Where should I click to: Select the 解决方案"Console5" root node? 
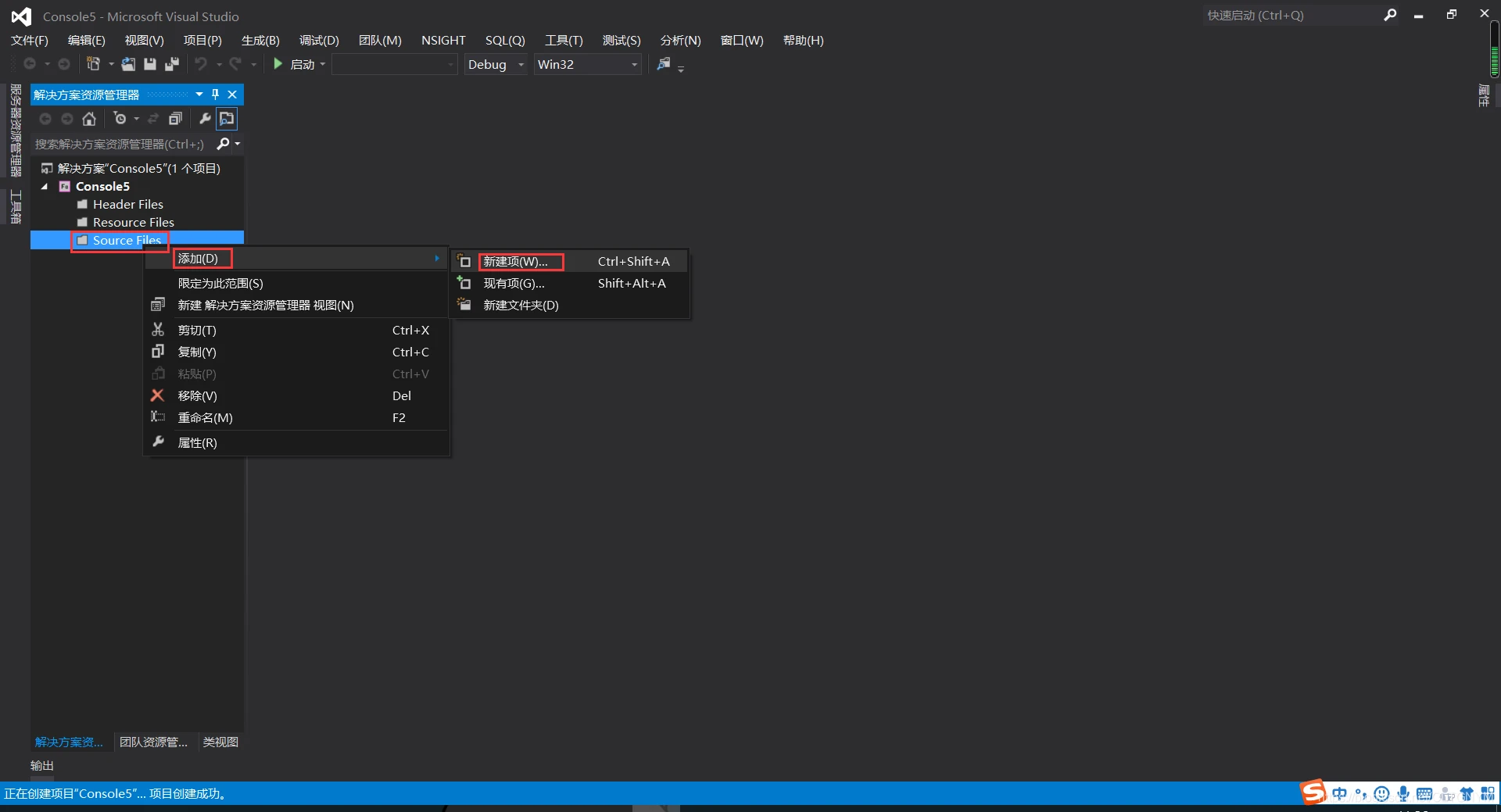coord(139,168)
